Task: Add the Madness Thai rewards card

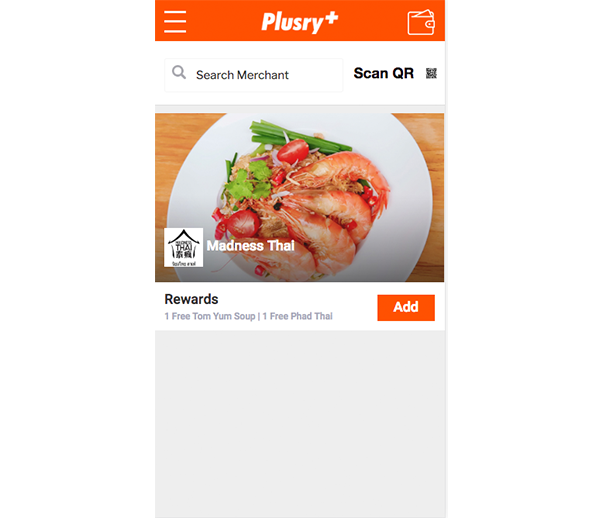Action: click(406, 307)
